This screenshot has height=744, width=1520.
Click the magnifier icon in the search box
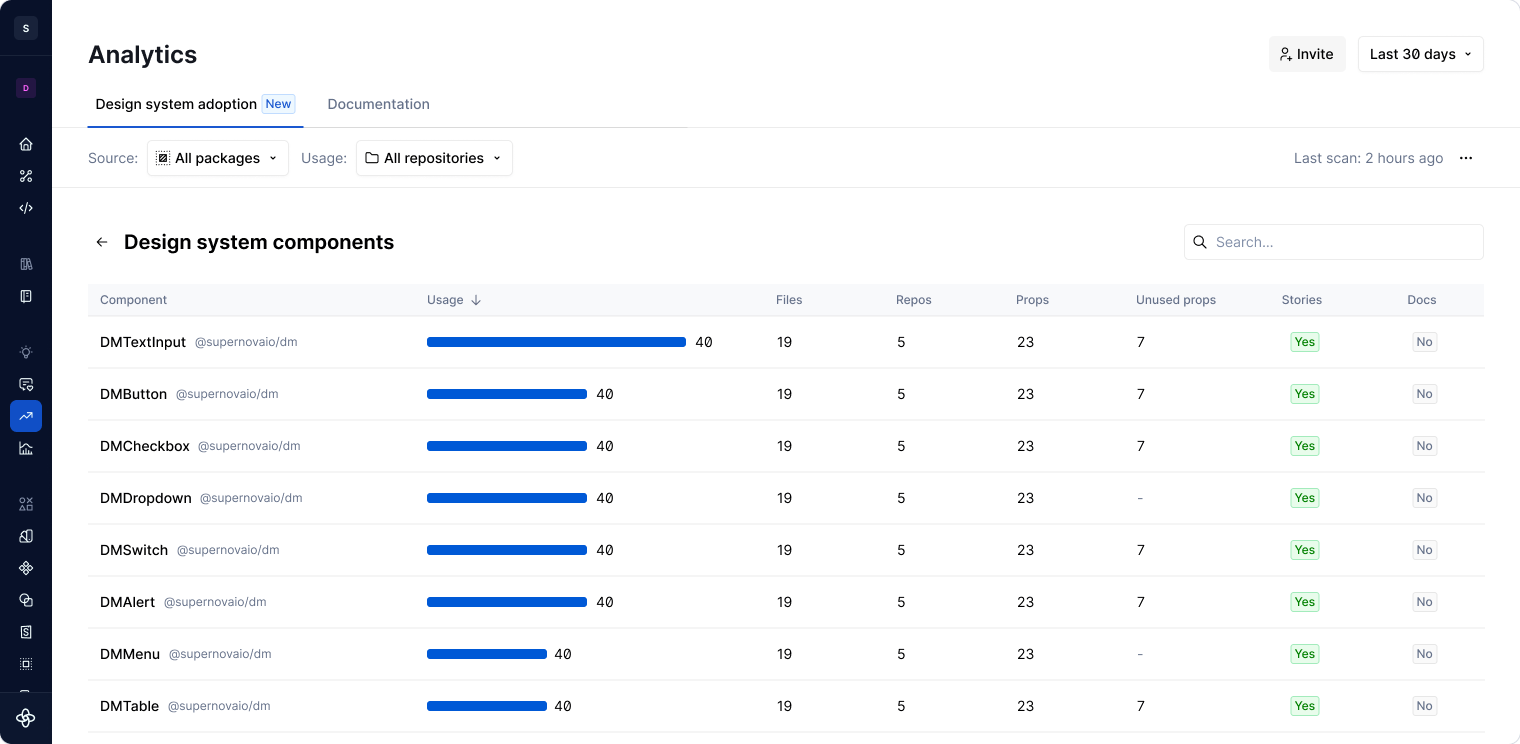pyautogui.click(x=1200, y=242)
